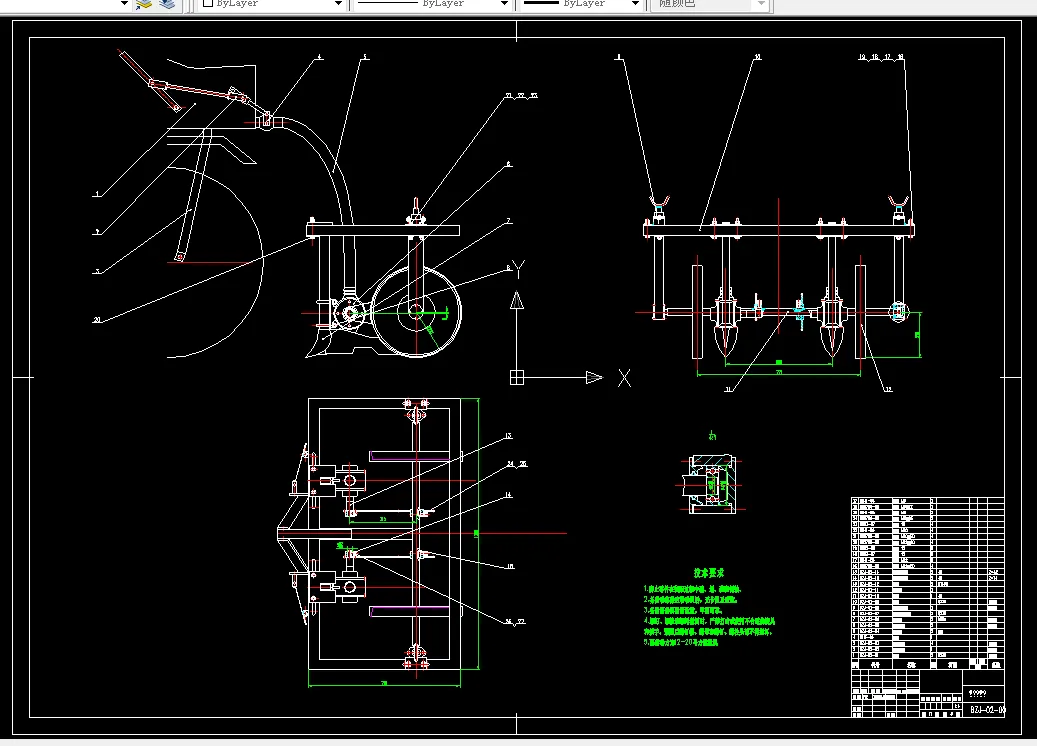Select the Y axis label

[x=518, y=269]
